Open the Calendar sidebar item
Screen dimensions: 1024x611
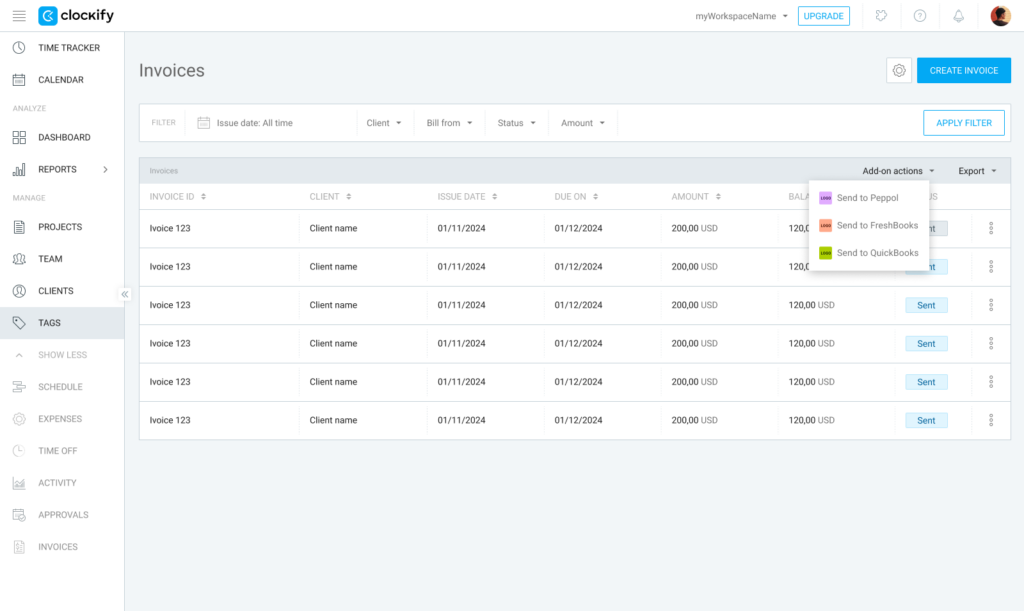click(x=60, y=80)
